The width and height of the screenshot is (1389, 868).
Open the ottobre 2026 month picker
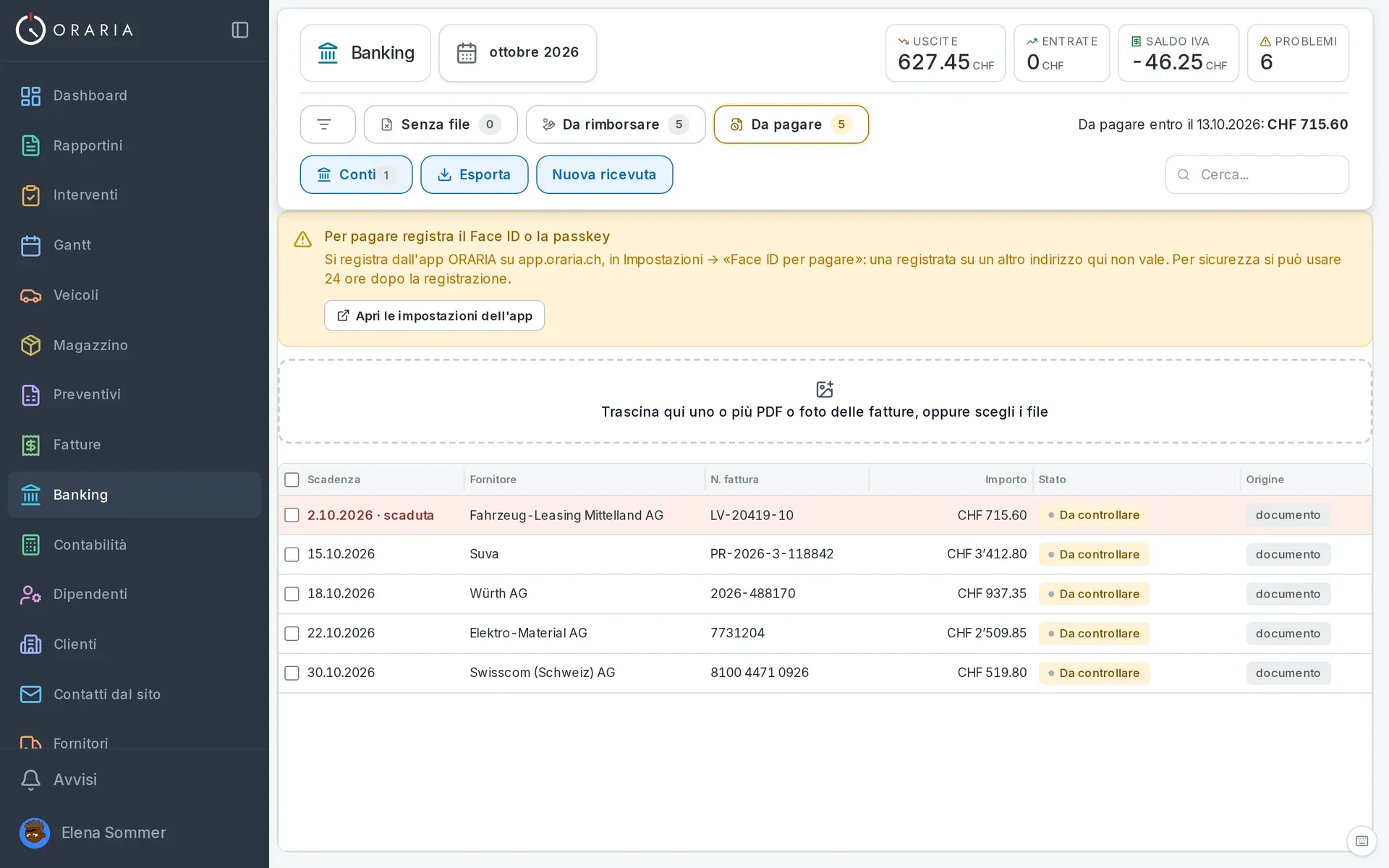click(x=517, y=53)
